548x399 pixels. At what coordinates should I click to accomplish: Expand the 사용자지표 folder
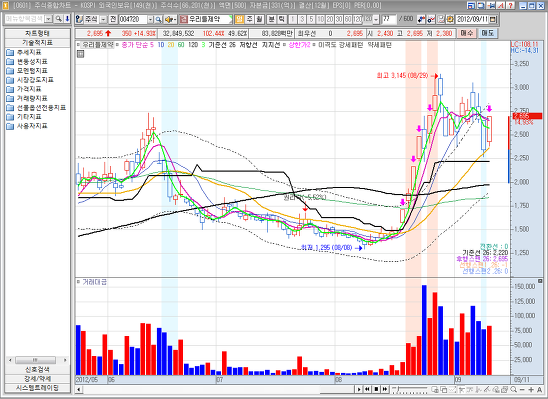[27, 126]
